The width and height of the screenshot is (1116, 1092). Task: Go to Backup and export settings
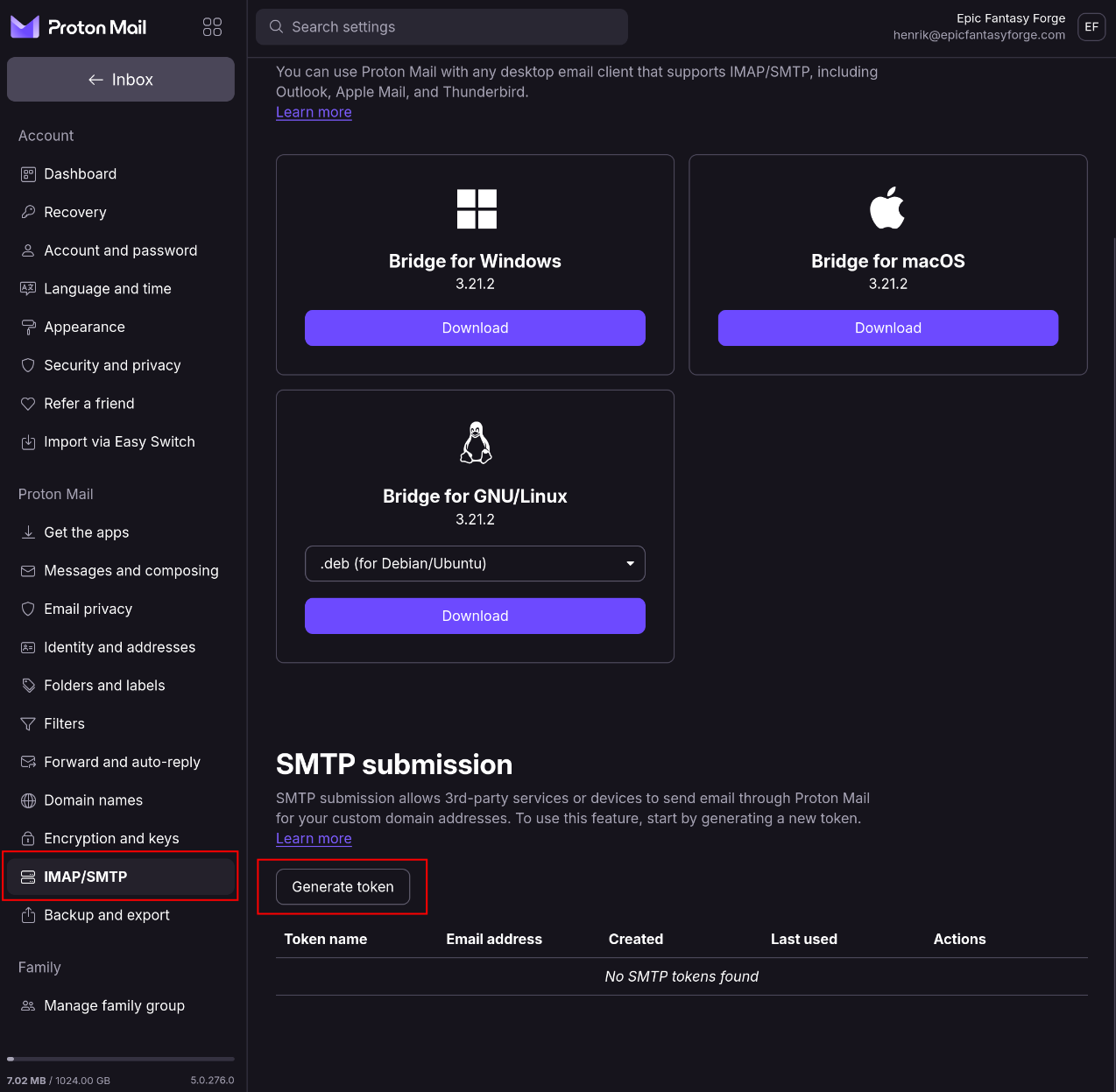tap(107, 915)
